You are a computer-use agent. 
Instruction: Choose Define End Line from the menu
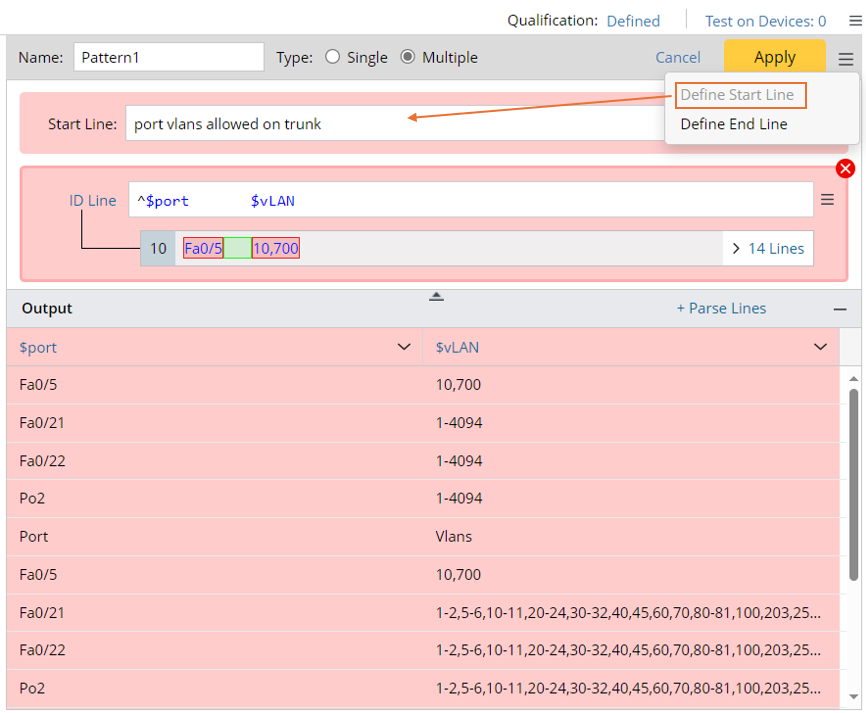tap(736, 124)
